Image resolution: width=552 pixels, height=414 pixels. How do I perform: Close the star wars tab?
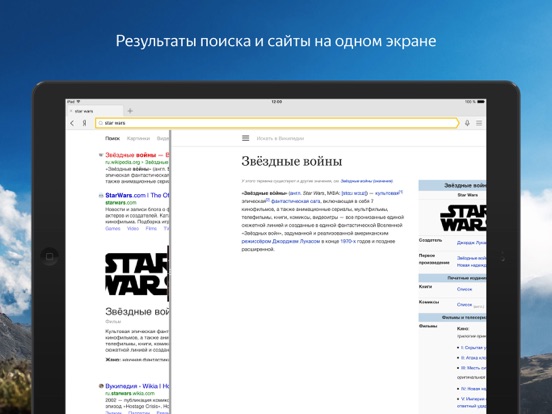pyautogui.click(x=71, y=111)
